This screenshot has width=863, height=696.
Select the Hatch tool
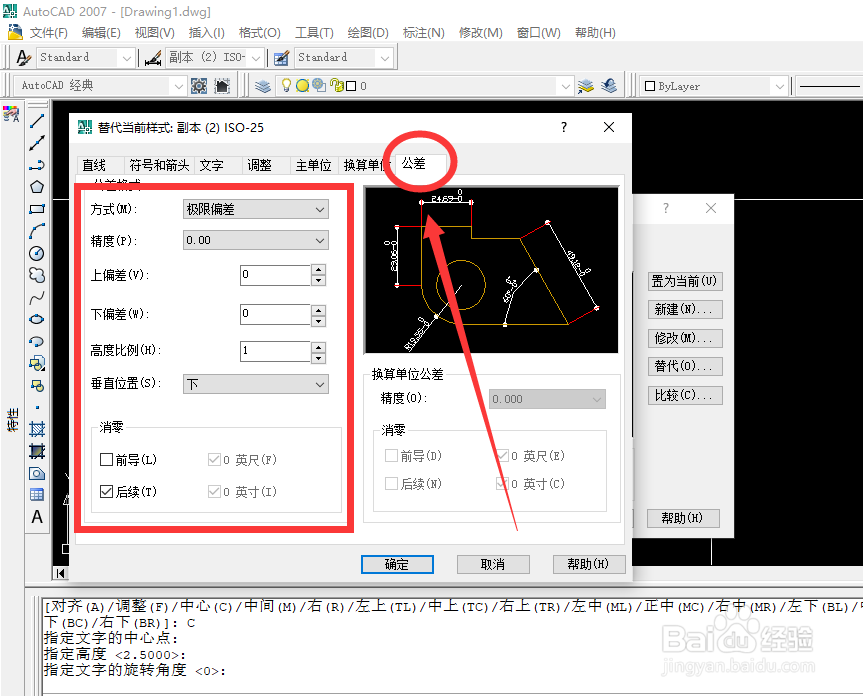point(37,429)
